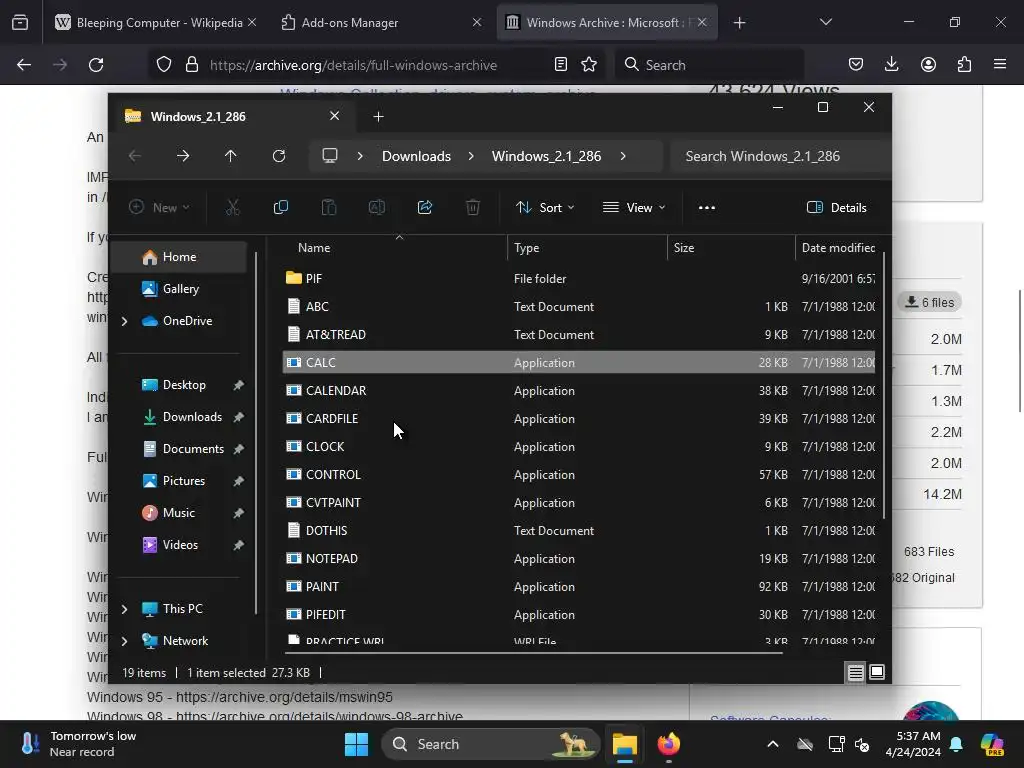Screen dimensions: 1024x768
Task: List all Firefox tabs dropdown arrow
Action: pyautogui.click(x=825, y=22)
